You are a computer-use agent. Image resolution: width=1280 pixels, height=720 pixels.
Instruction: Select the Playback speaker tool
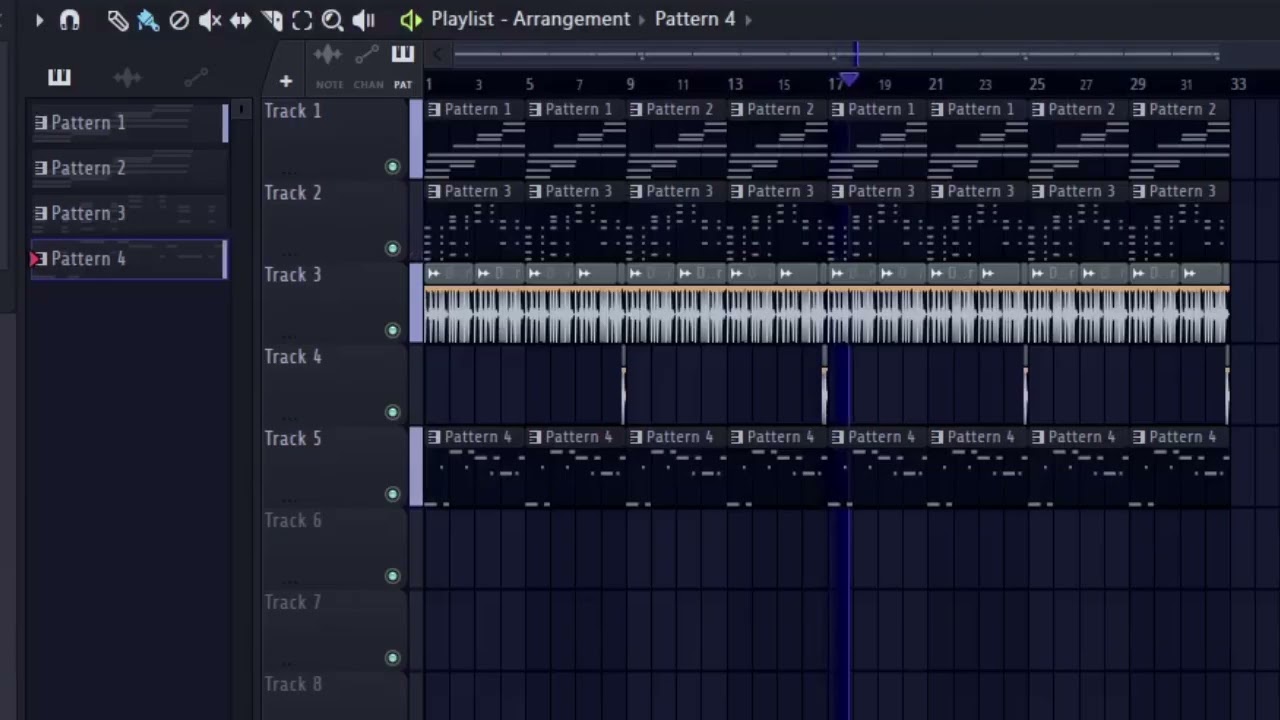coord(363,19)
